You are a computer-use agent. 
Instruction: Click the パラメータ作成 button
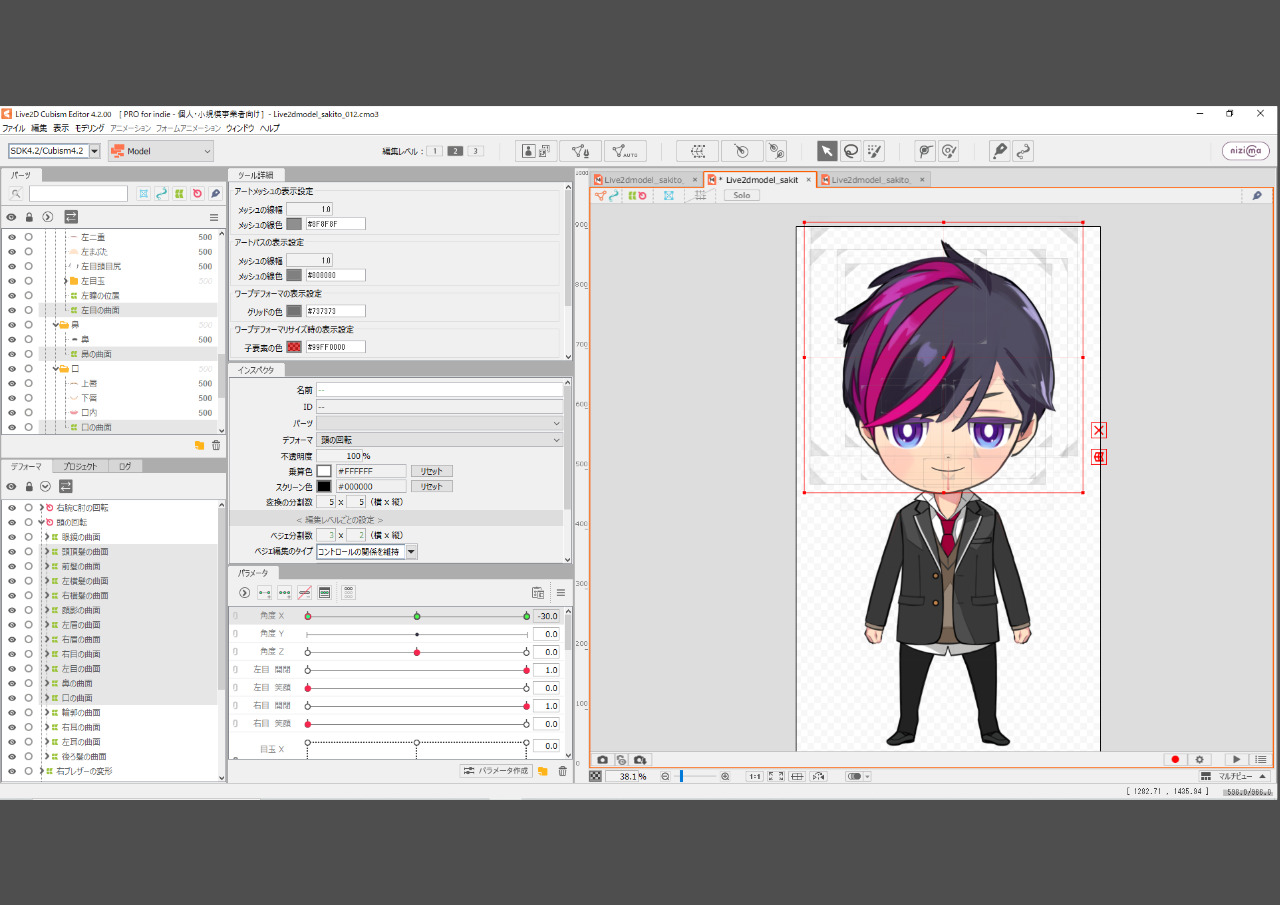coord(496,771)
